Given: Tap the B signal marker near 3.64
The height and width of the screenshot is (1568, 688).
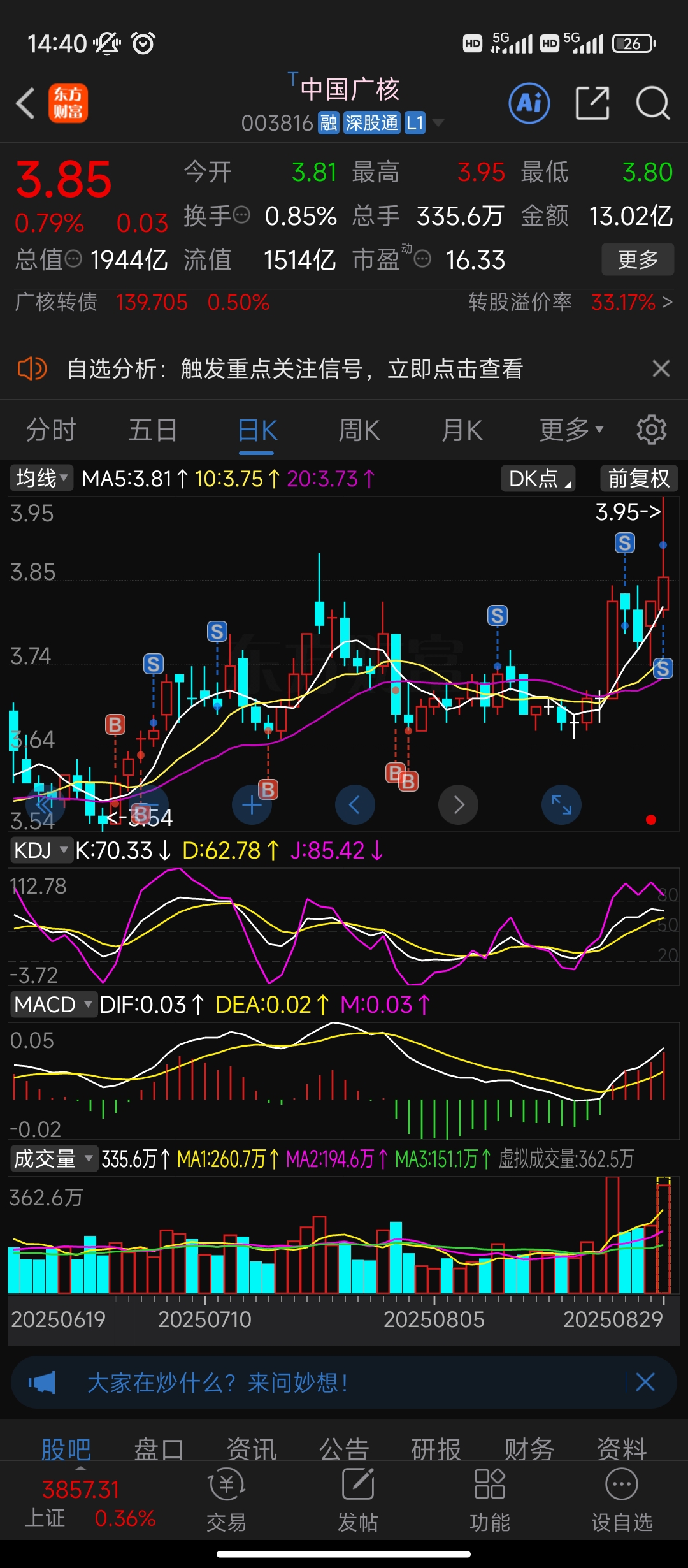Looking at the screenshot, I should pos(115,725).
